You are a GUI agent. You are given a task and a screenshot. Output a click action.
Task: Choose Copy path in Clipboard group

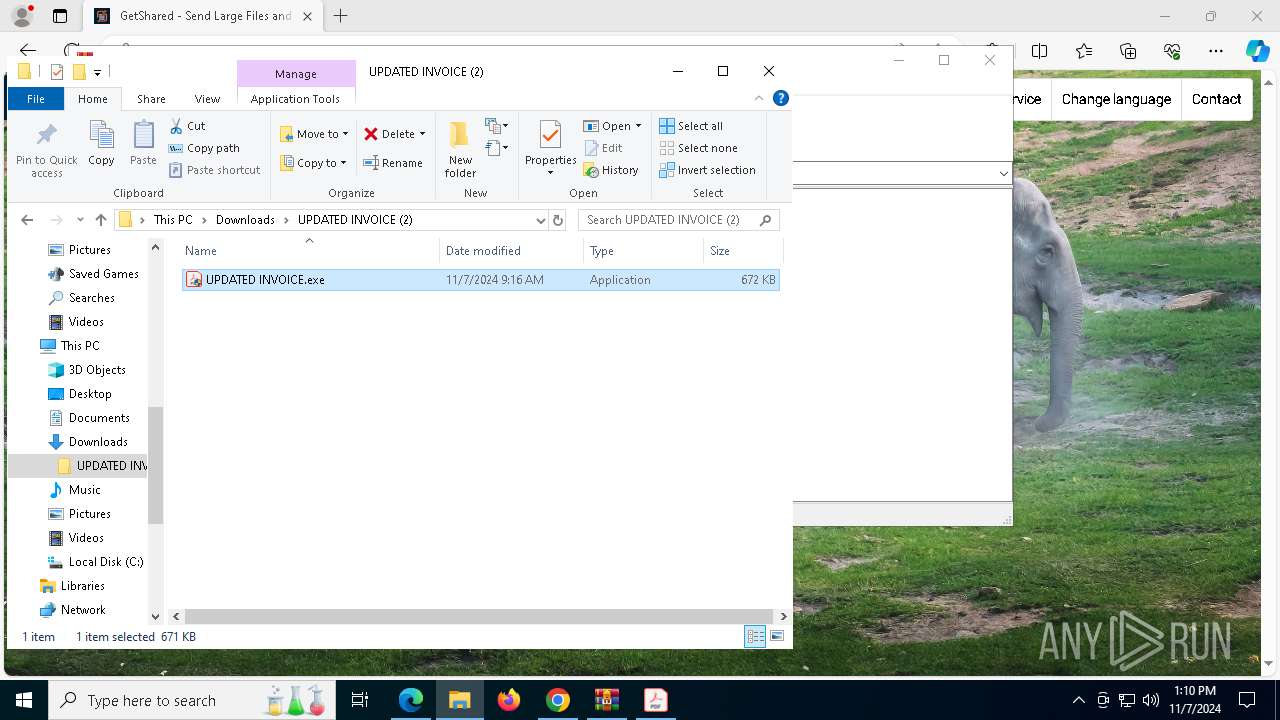[204, 148]
